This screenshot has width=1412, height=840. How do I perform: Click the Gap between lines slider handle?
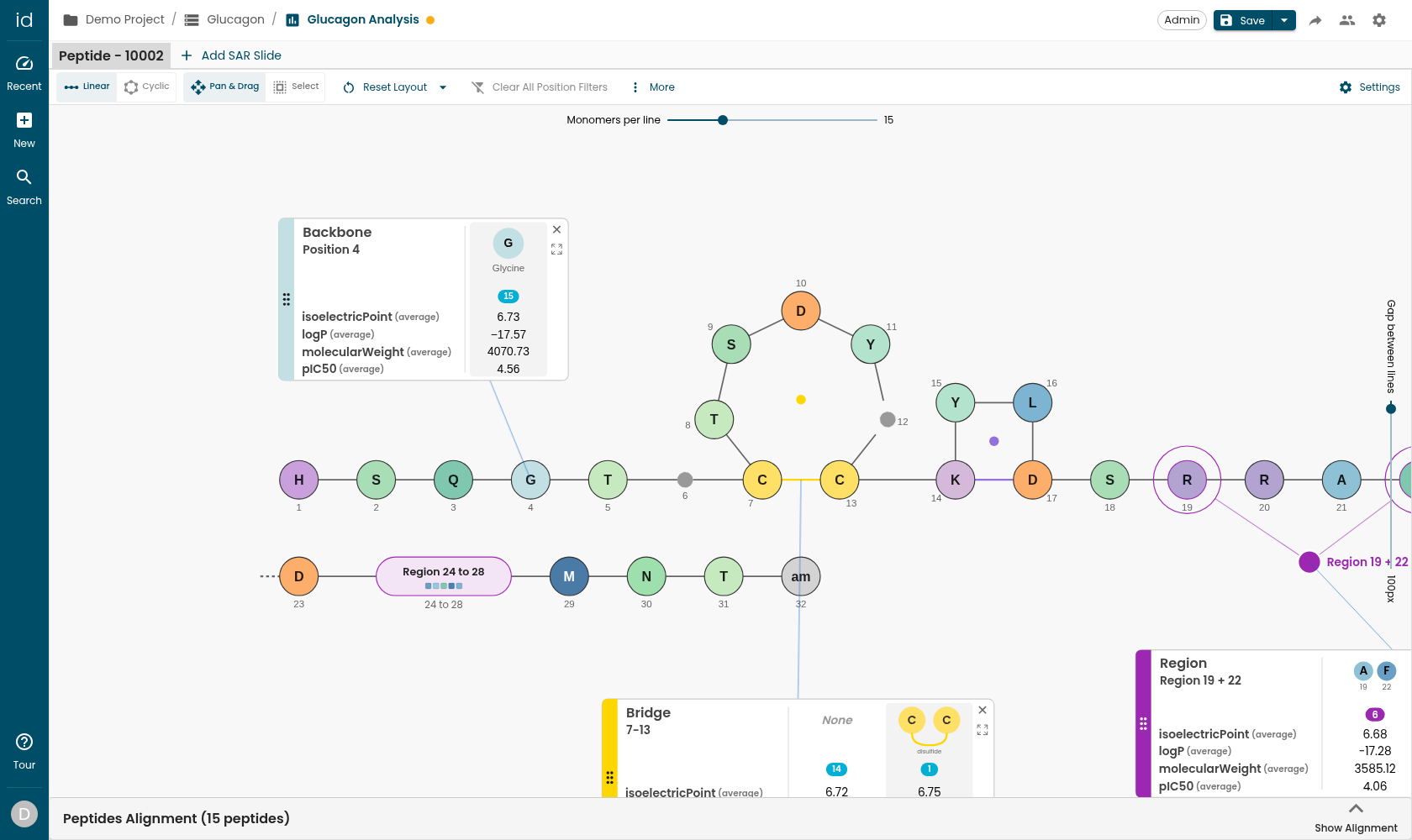click(1391, 409)
